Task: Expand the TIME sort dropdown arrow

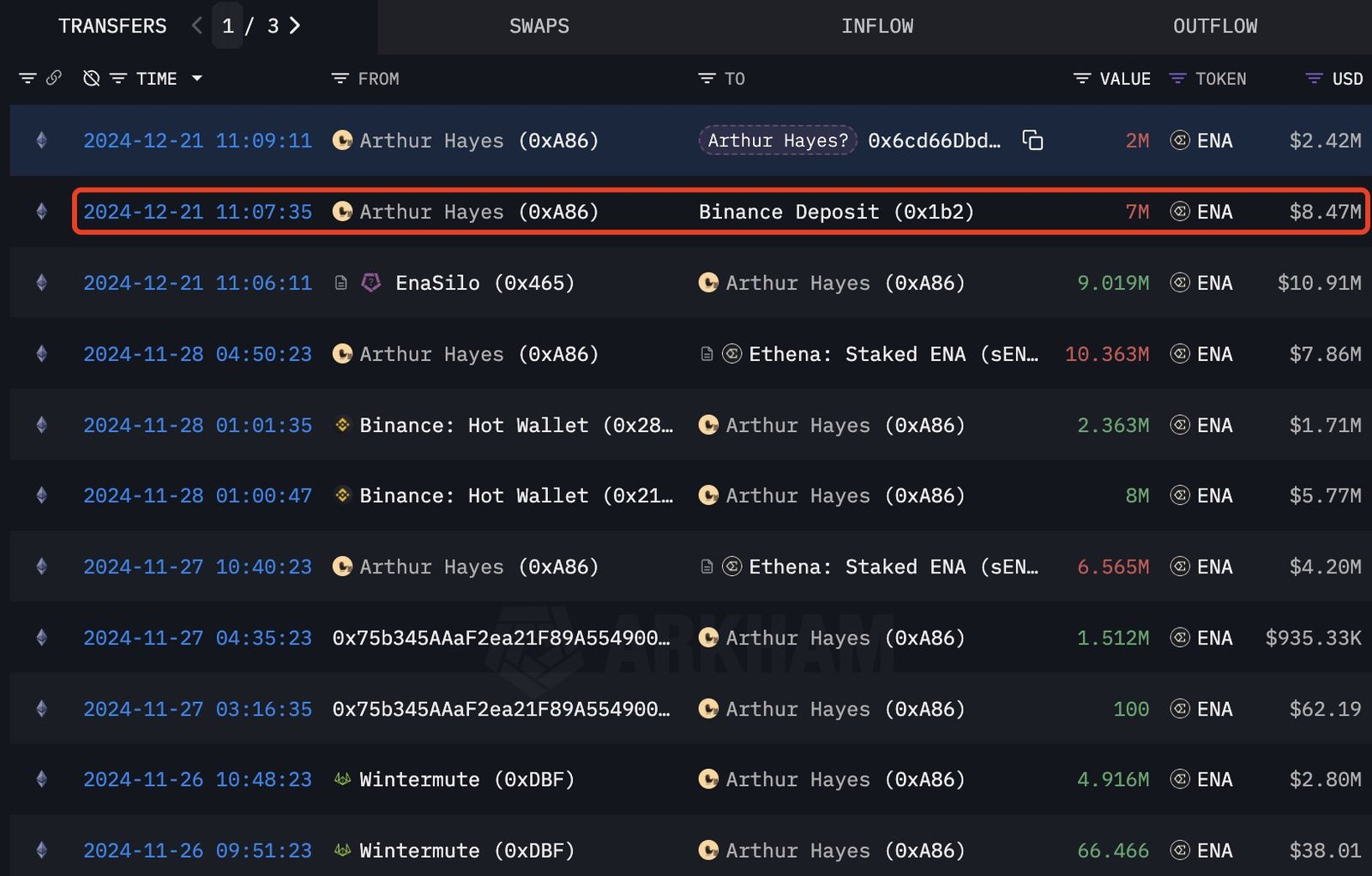Action: click(x=197, y=78)
